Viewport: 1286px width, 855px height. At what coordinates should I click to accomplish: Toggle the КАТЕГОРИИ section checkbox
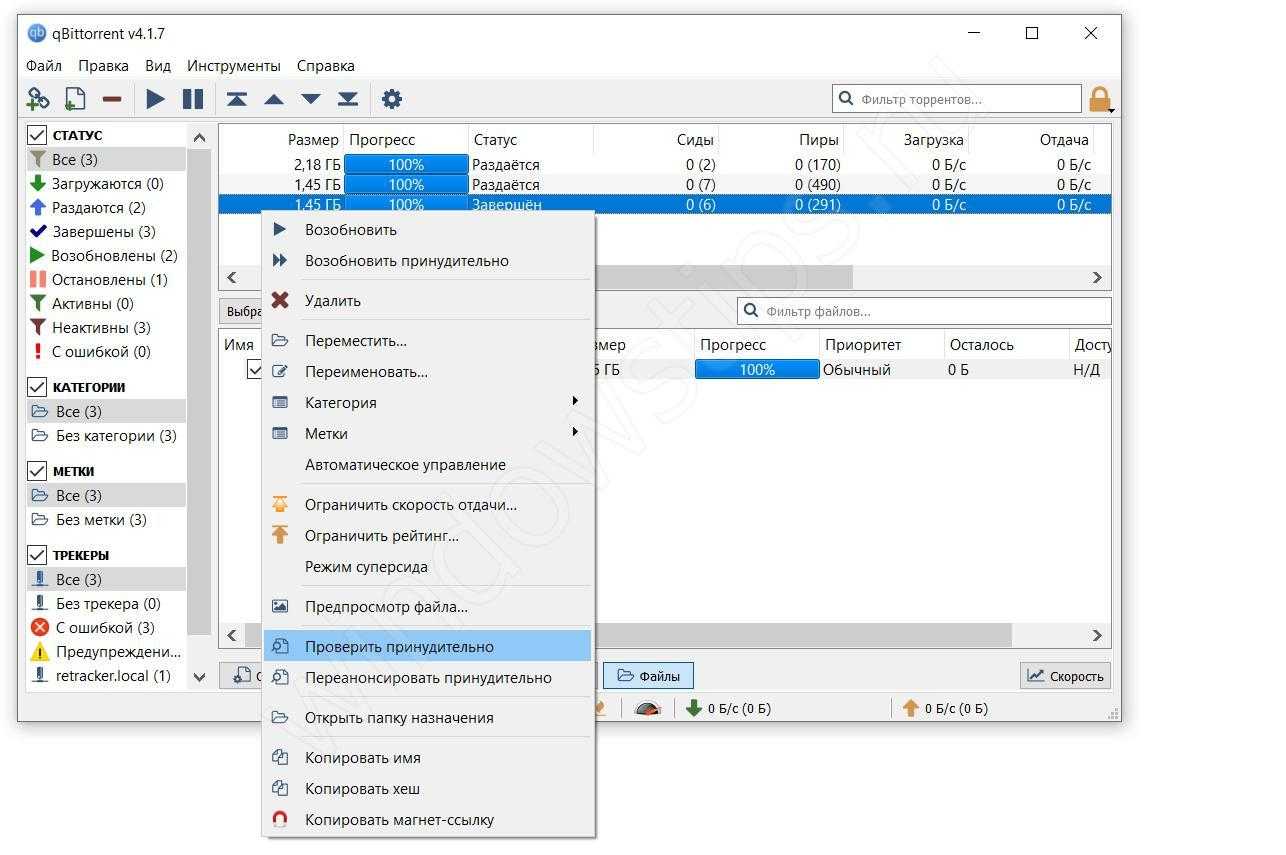37,387
